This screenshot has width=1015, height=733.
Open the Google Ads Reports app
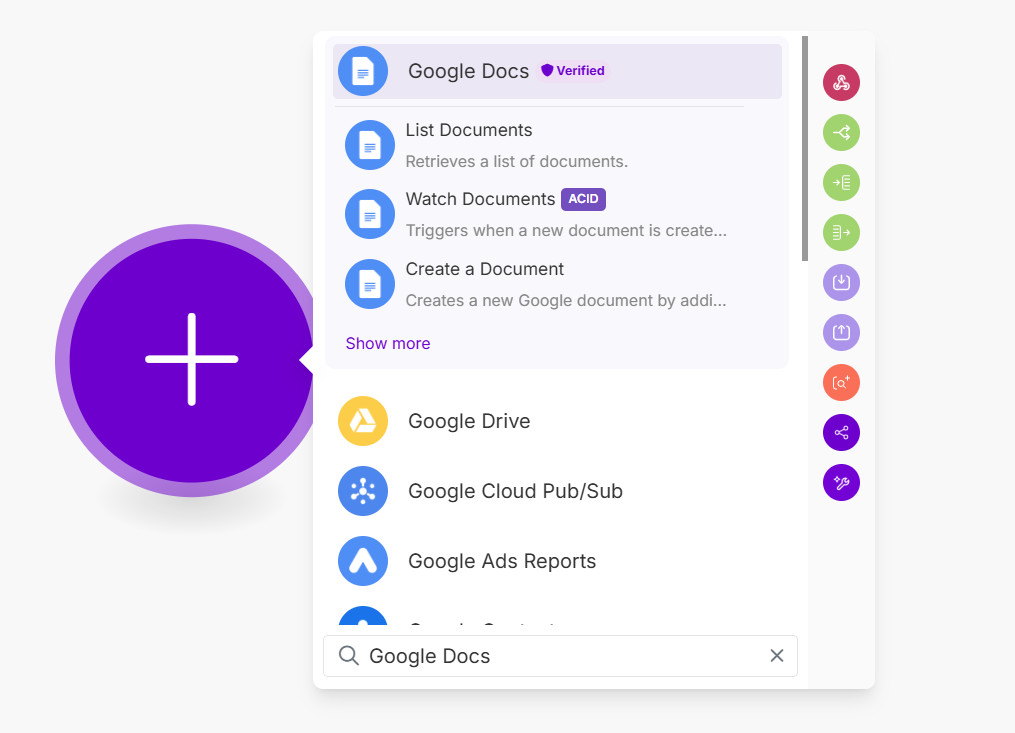[x=557, y=561]
